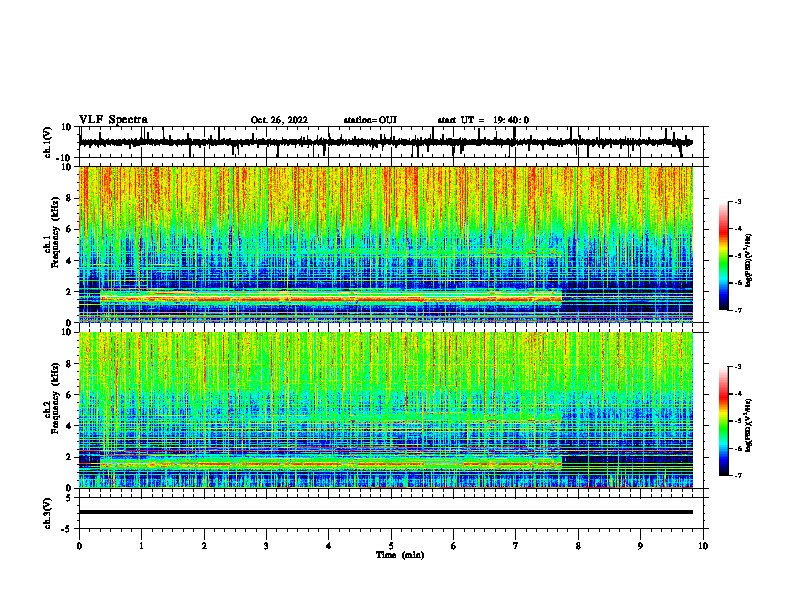792x612 pixels.
Task: Click the ch.1 spectrogram color bar
Action: click(x=723, y=256)
